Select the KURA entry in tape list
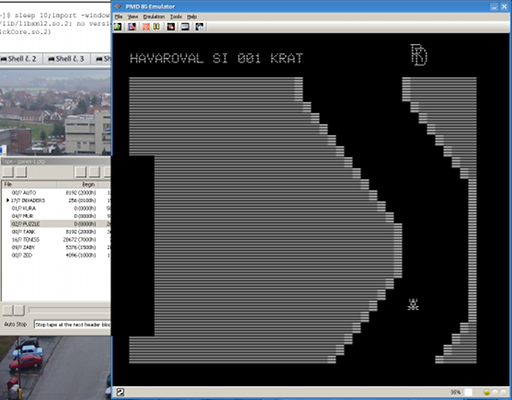 (24, 208)
